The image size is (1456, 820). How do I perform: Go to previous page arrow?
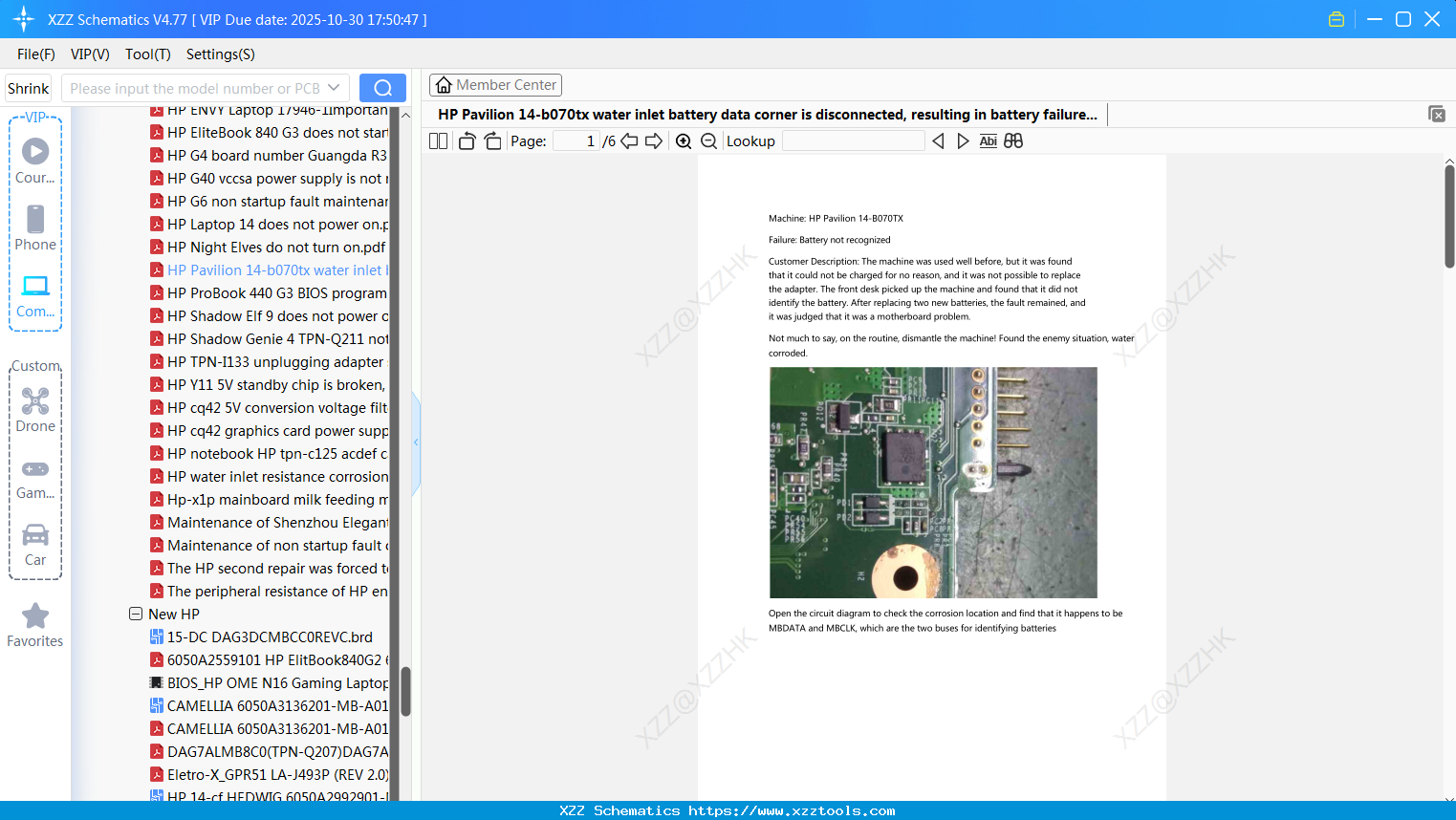pyautogui.click(x=629, y=140)
